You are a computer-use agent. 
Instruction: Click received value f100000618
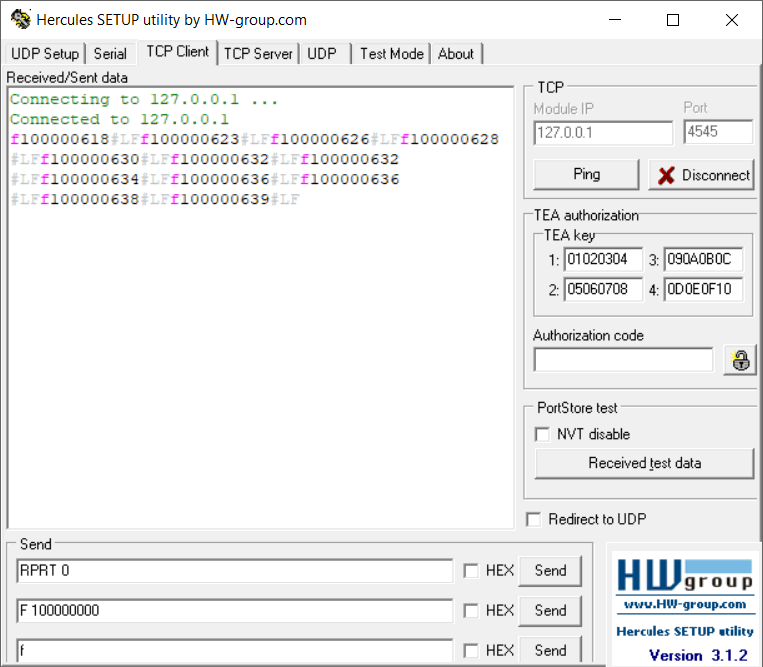point(60,139)
